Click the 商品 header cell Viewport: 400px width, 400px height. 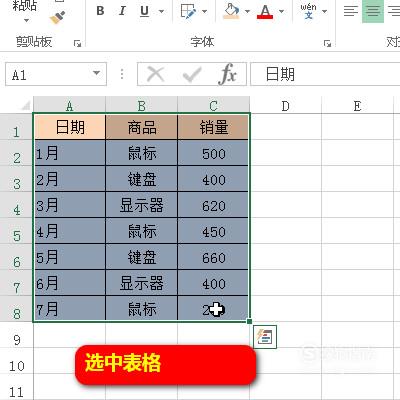point(142,127)
